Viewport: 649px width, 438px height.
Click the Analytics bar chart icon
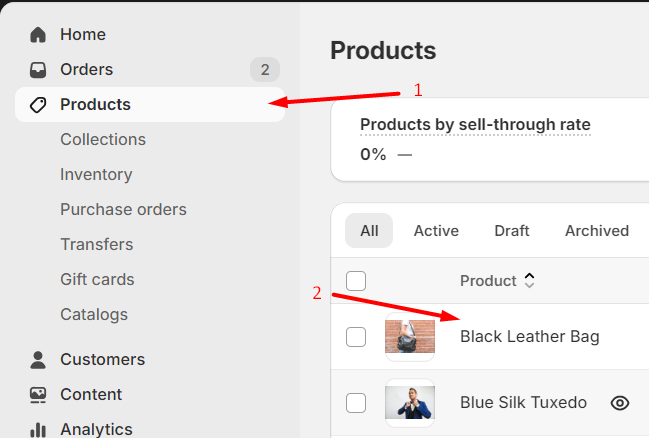pyautogui.click(x=38, y=429)
